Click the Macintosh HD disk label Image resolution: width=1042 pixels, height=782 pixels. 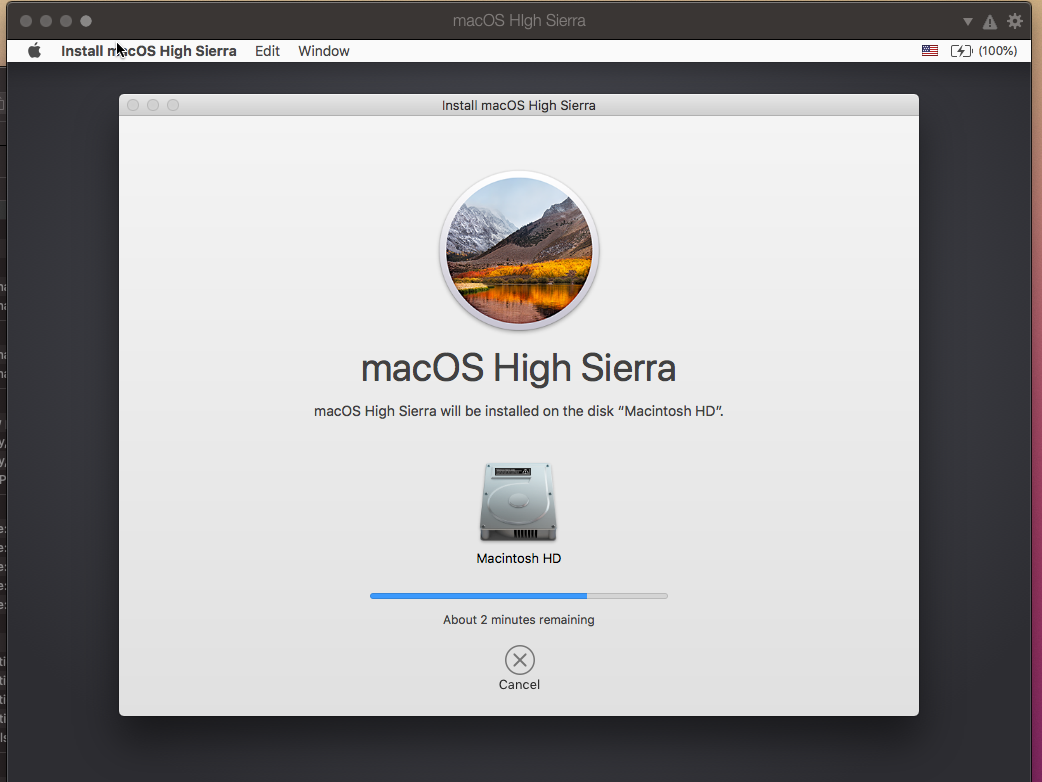coord(518,558)
